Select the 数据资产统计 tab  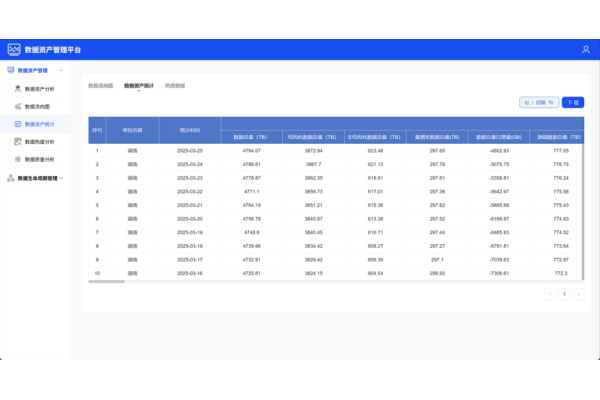point(138,86)
